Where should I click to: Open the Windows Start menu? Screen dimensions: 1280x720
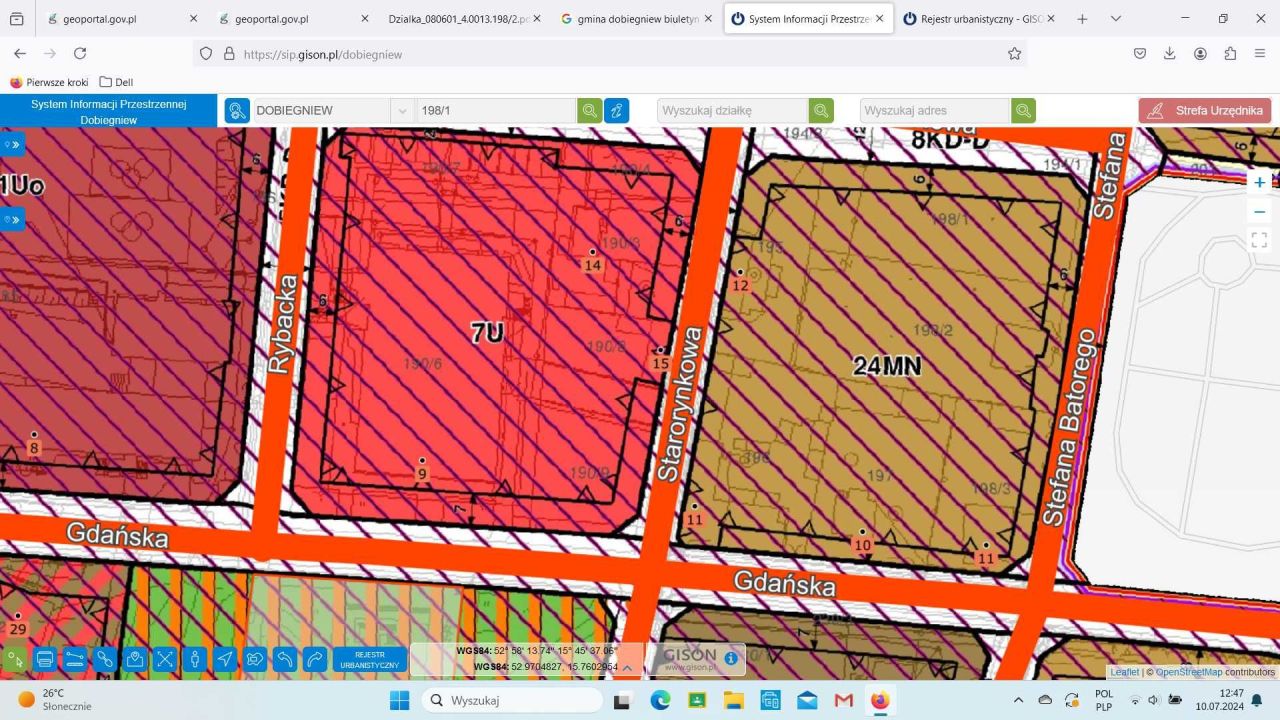click(399, 700)
